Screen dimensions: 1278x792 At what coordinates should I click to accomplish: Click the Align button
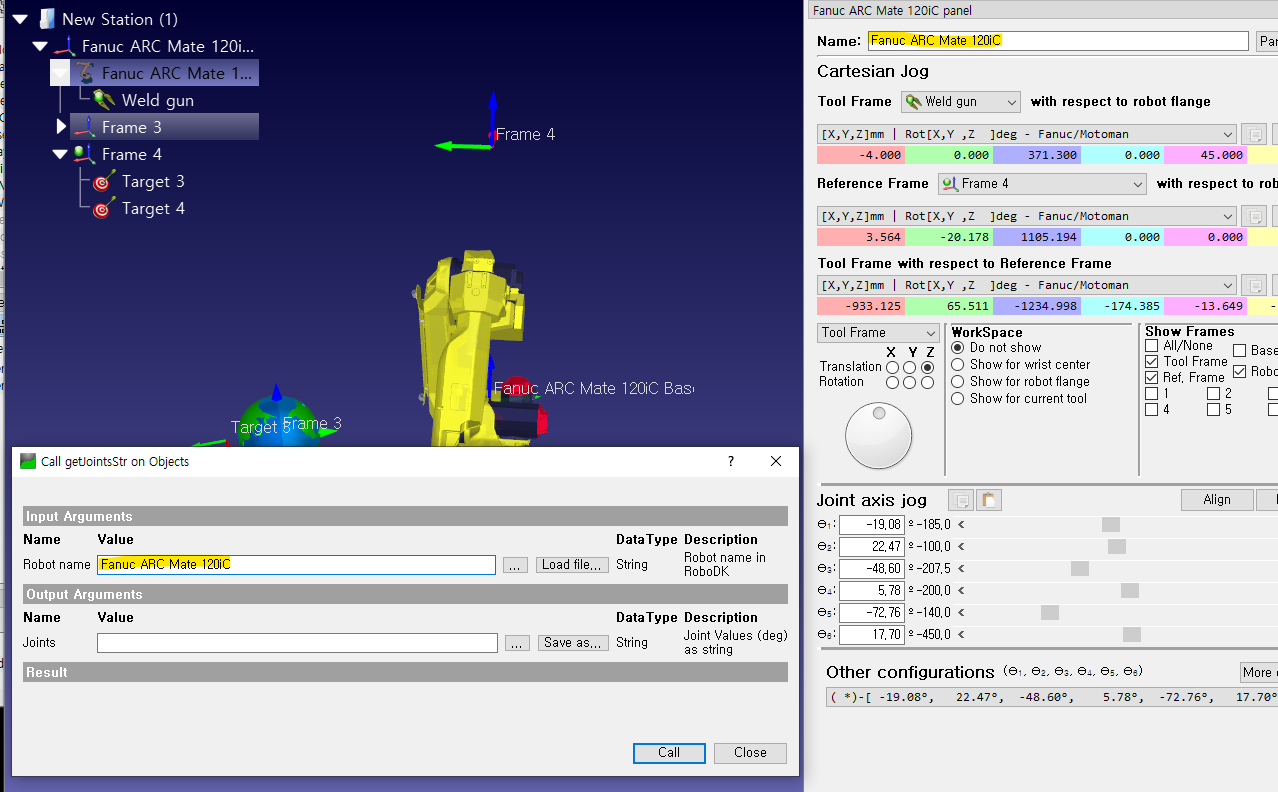(1217, 500)
